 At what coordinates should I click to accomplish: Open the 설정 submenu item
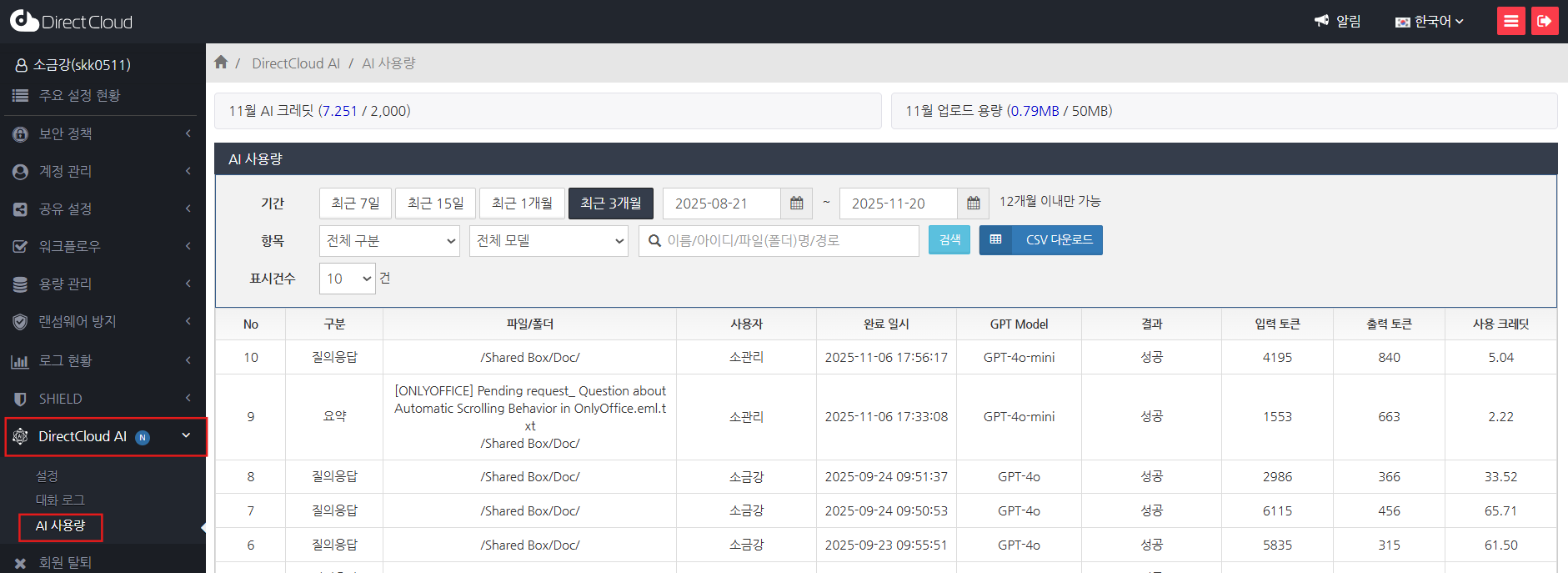click(x=47, y=475)
